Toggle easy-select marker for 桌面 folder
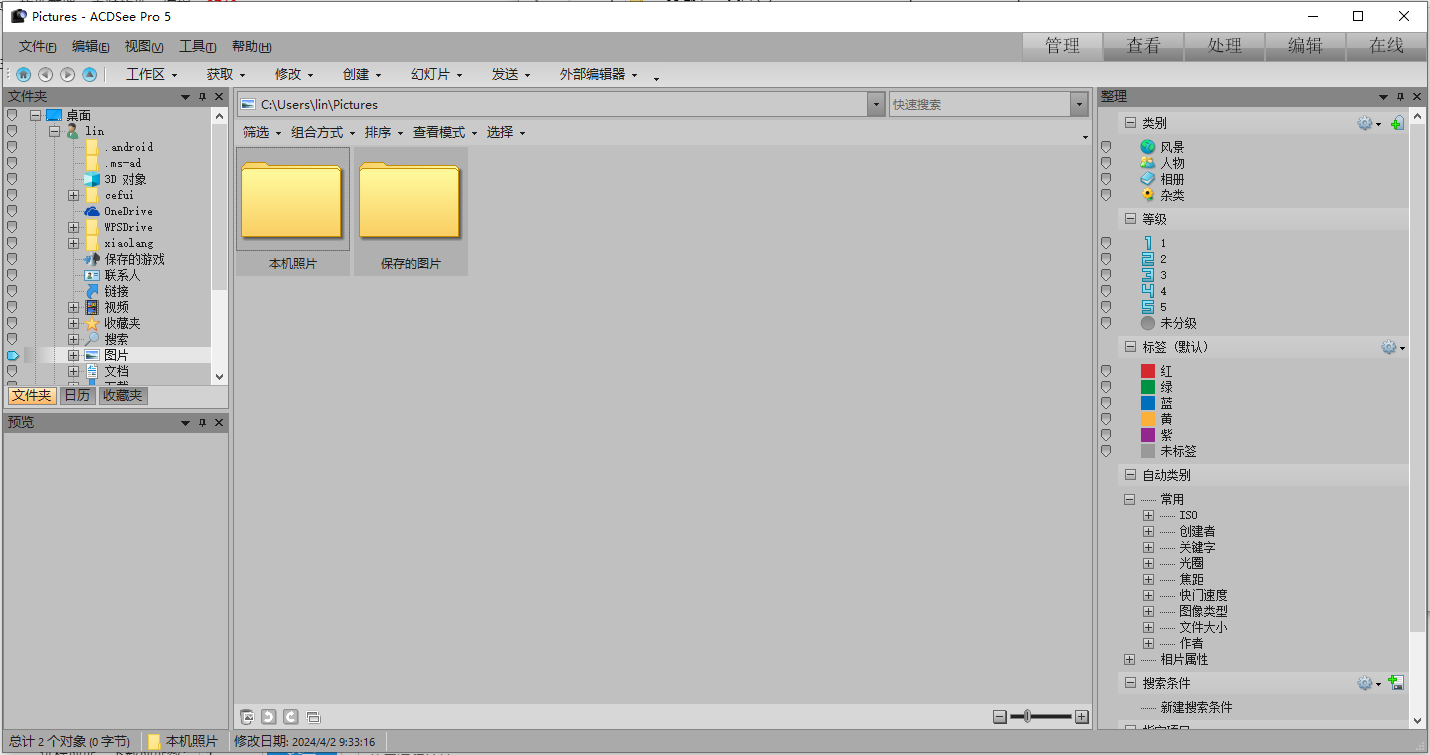The height and width of the screenshot is (755, 1430). coord(12,115)
